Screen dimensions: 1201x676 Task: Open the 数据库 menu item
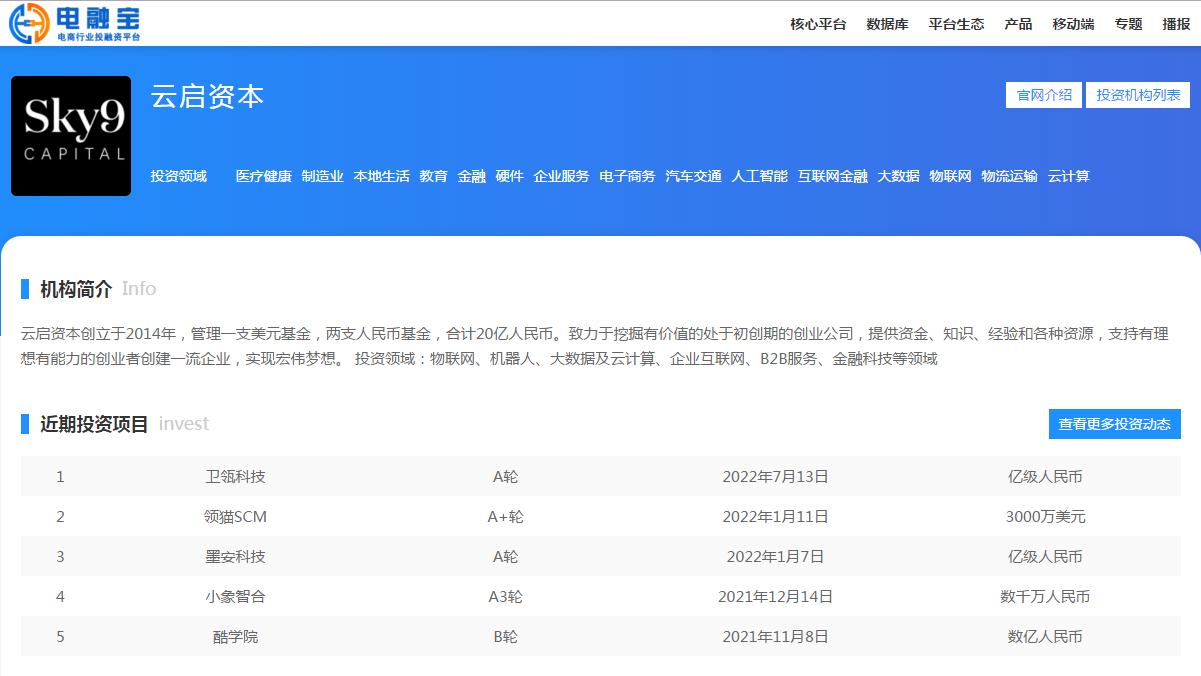886,24
